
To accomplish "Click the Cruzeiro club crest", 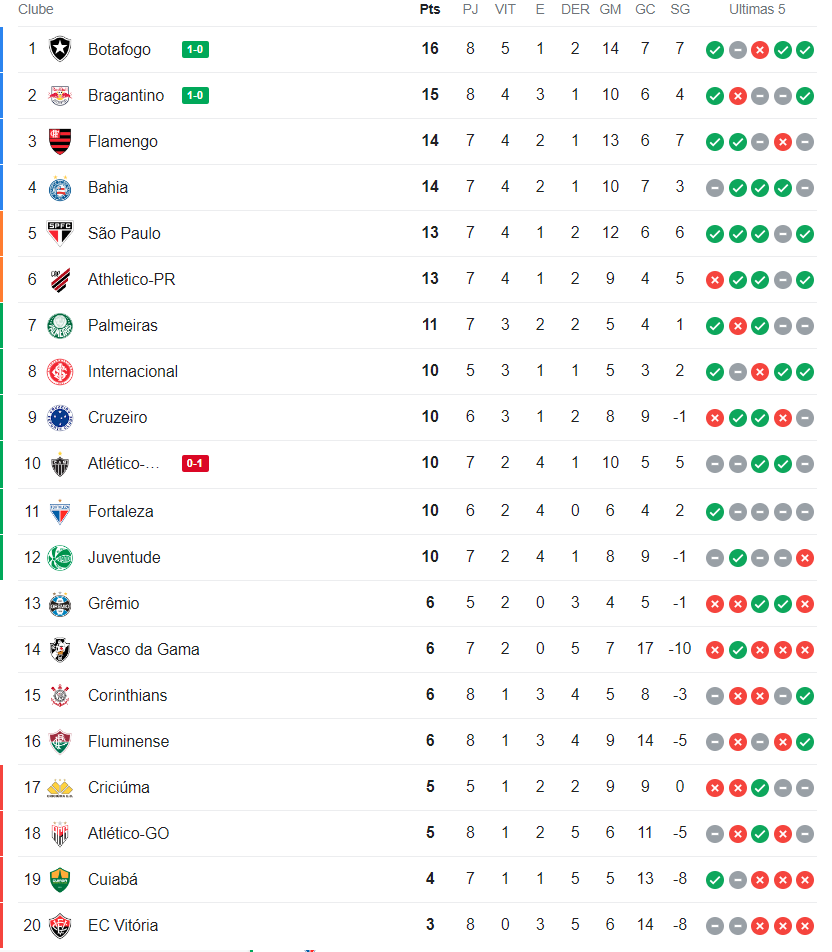I will point(60,417).
